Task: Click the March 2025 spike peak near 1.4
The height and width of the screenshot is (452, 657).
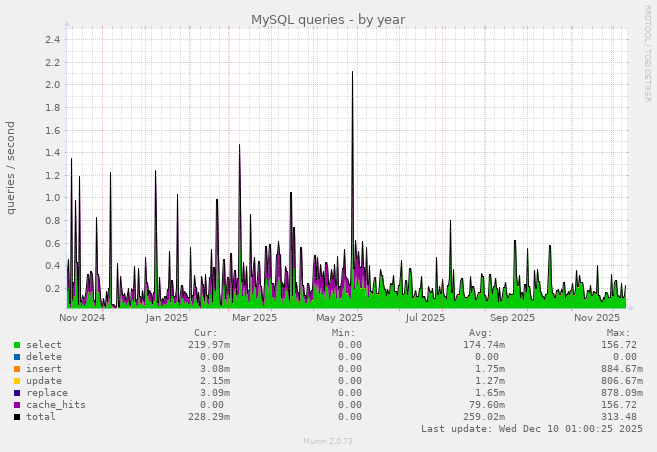Action: pyautogui.click(x=240, y=145)
